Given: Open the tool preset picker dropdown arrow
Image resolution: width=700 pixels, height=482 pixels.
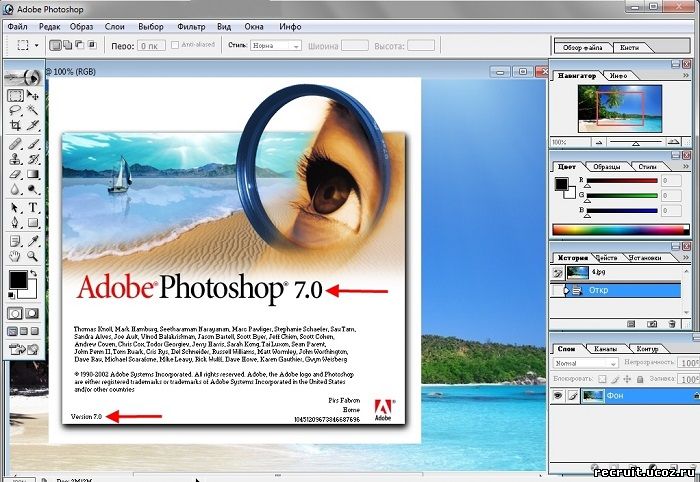Looking at the screenshot, I should tap(37, 46).
